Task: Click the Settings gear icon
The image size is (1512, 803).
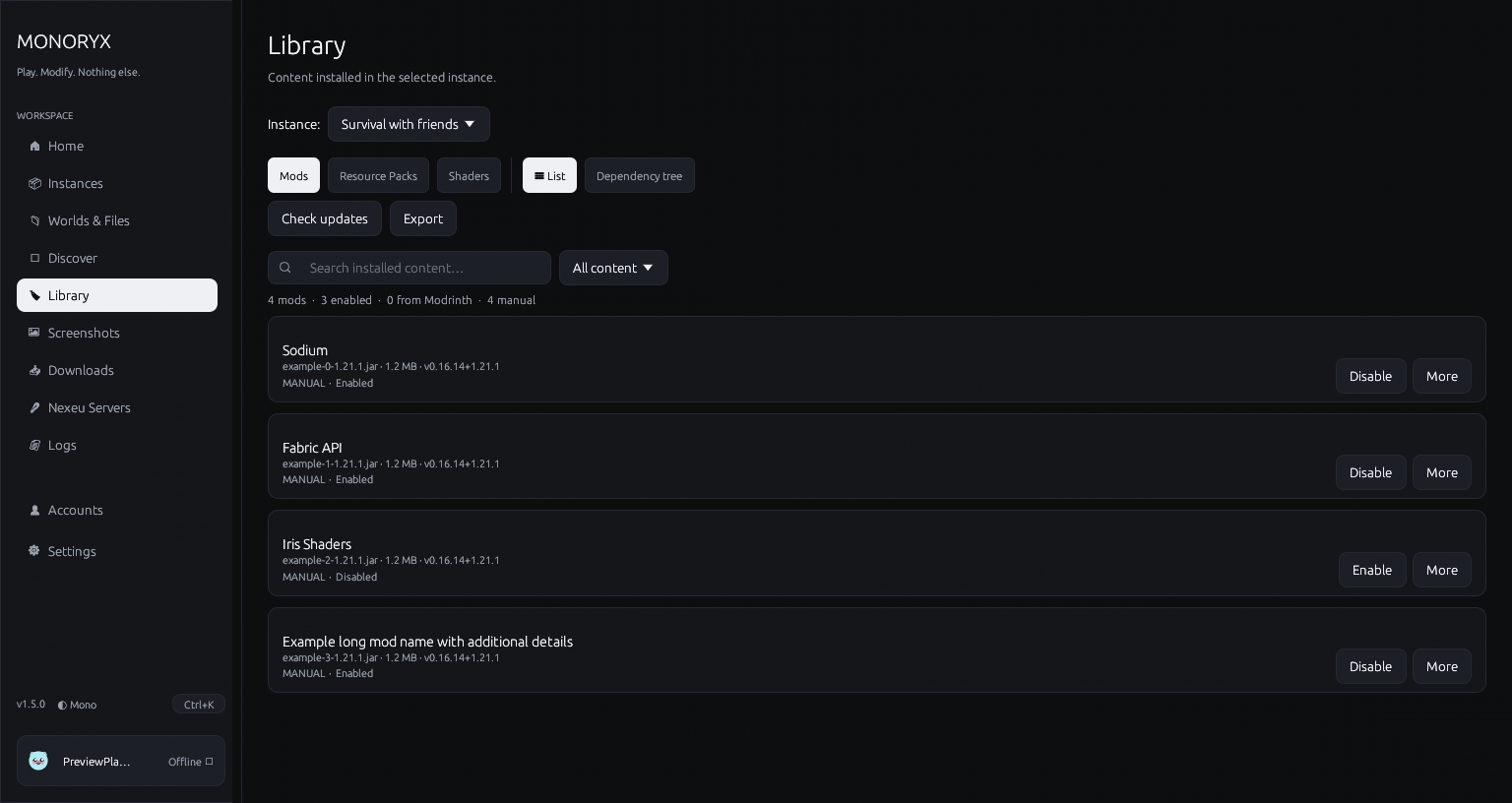Action: (34, 551)
